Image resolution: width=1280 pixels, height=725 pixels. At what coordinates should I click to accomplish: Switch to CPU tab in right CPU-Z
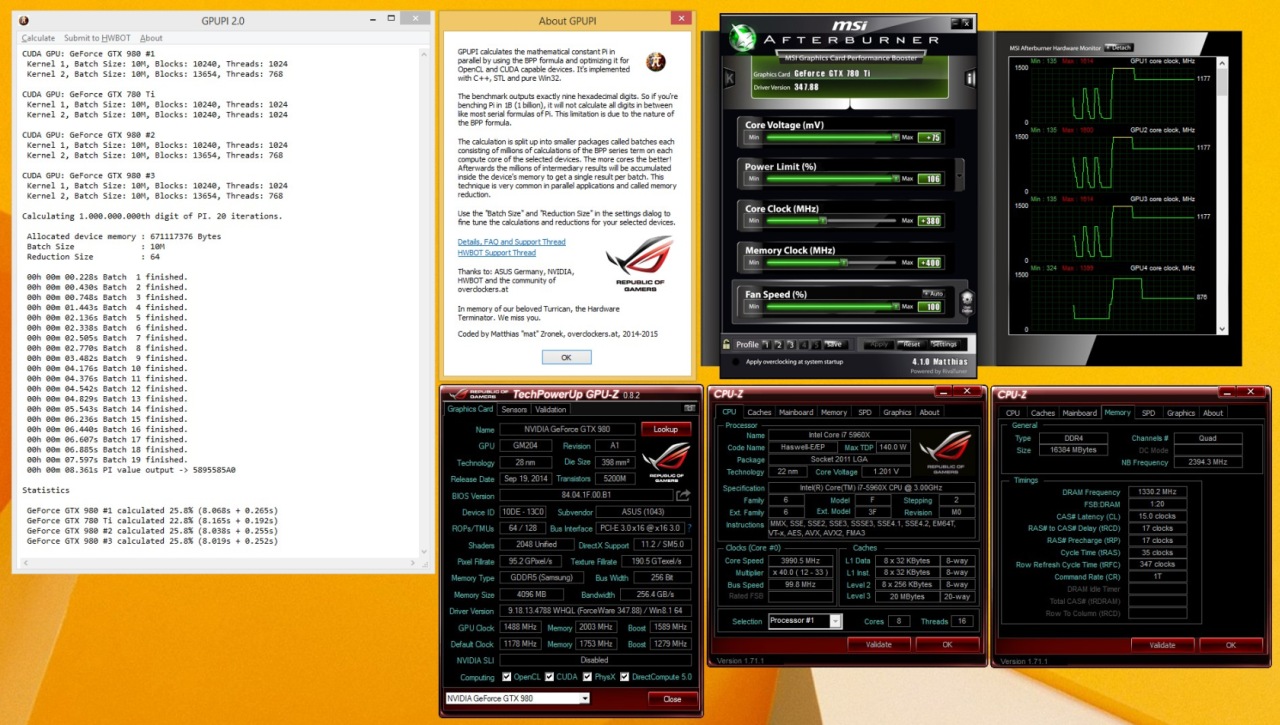1012,412
